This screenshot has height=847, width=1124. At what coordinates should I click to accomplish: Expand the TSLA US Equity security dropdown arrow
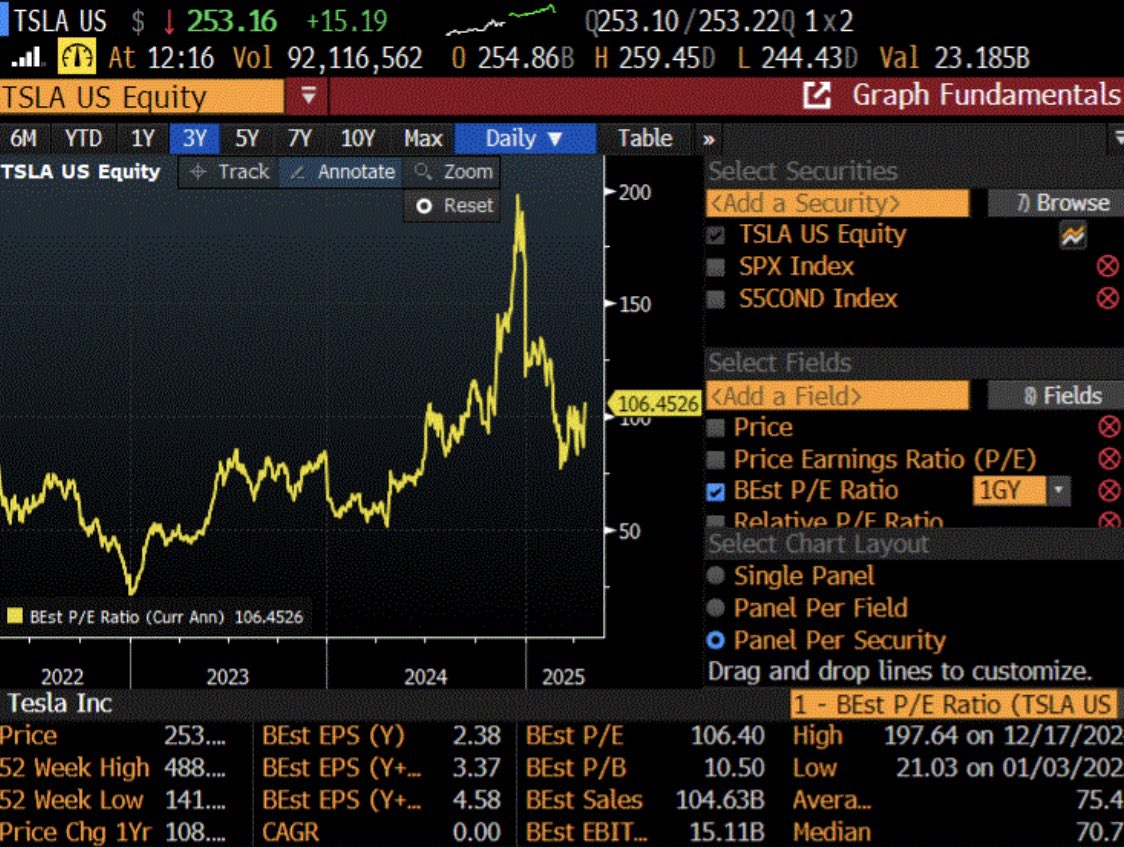click(x=308, y=96)
